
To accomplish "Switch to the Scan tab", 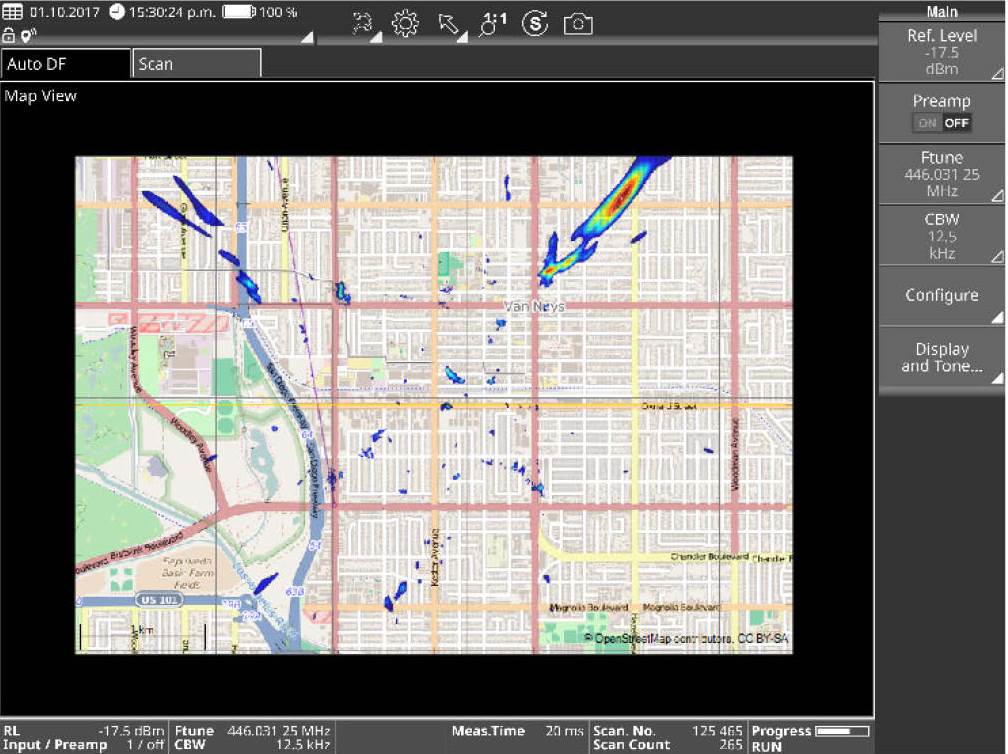I will 196,64.
